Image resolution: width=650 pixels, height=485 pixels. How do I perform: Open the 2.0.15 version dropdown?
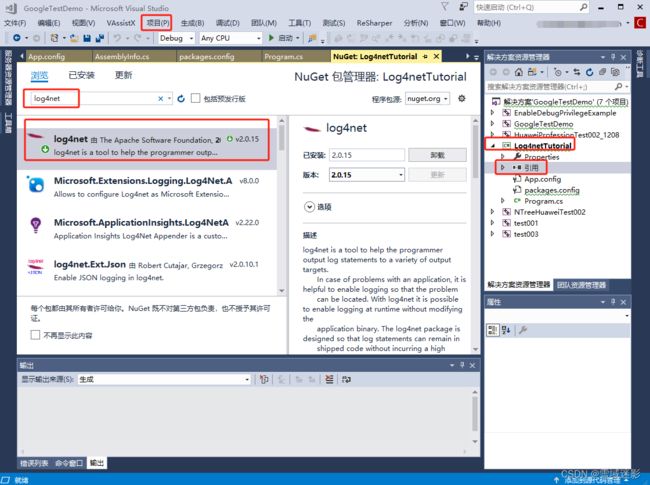tap(367, 175)
